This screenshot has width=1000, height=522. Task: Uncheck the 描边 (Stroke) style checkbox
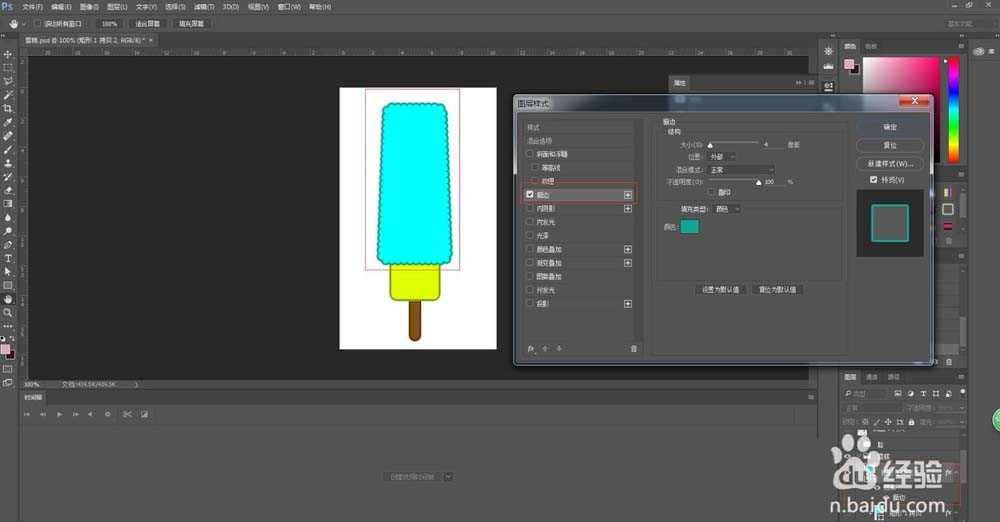(530, 195)
